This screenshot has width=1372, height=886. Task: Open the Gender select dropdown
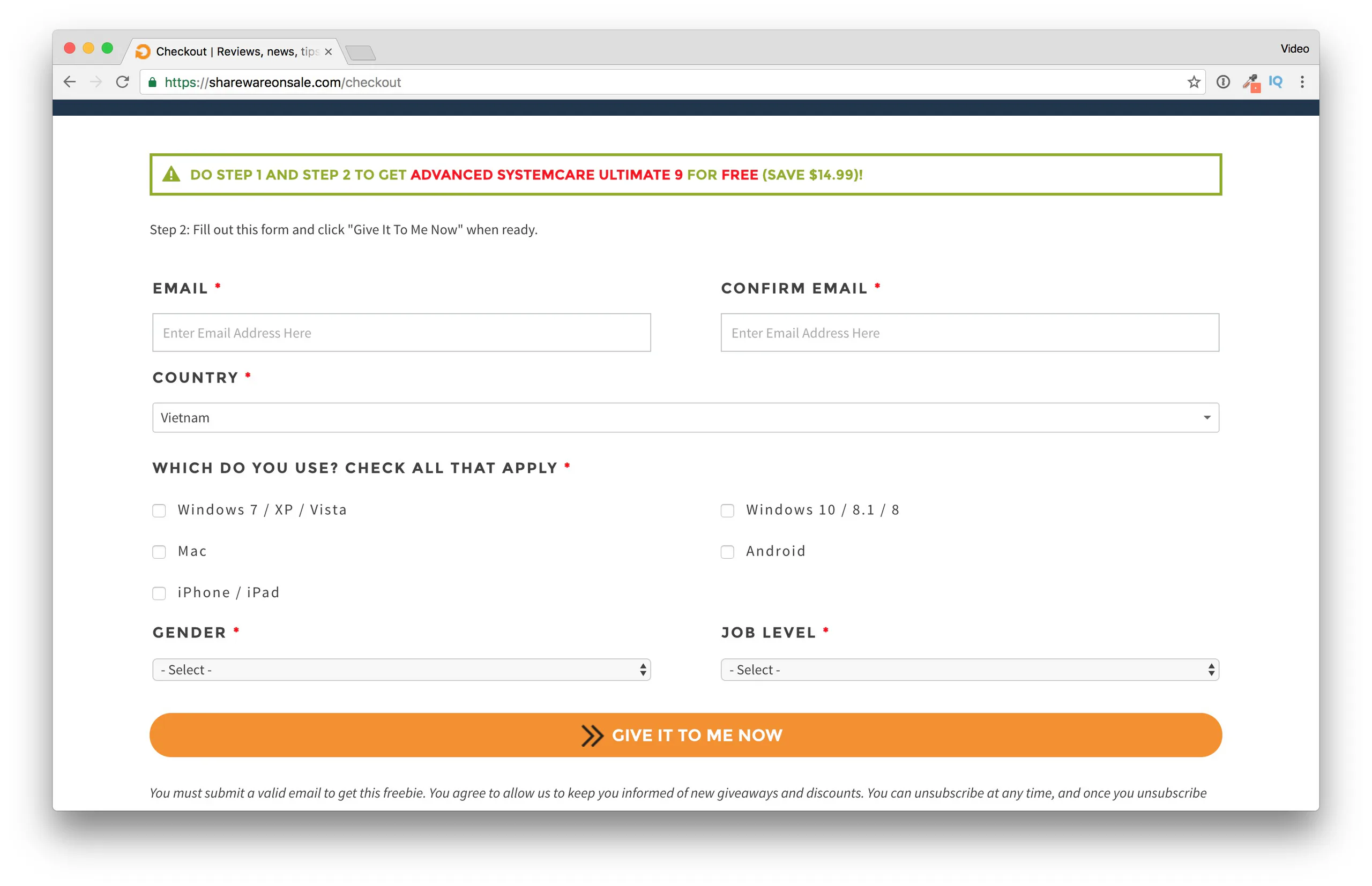(x=401, y=670)
